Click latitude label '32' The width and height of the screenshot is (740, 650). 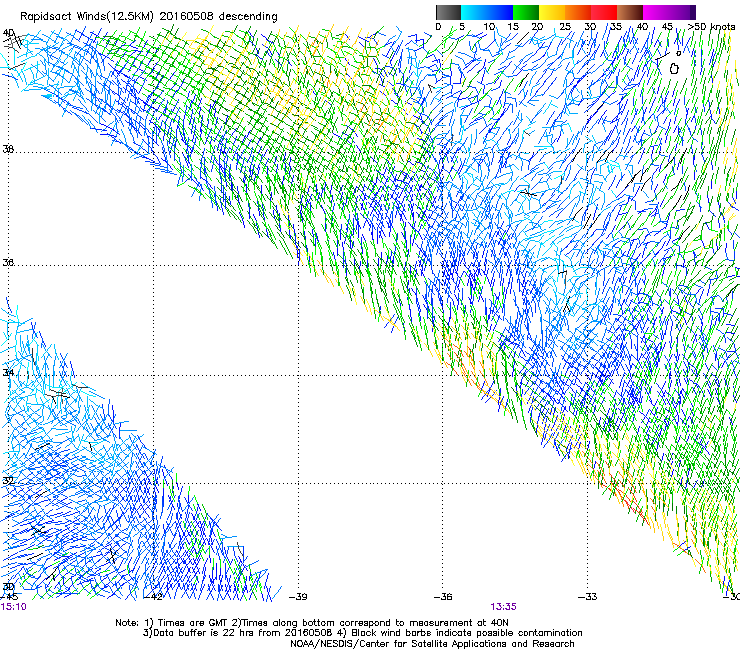[8, 481]
